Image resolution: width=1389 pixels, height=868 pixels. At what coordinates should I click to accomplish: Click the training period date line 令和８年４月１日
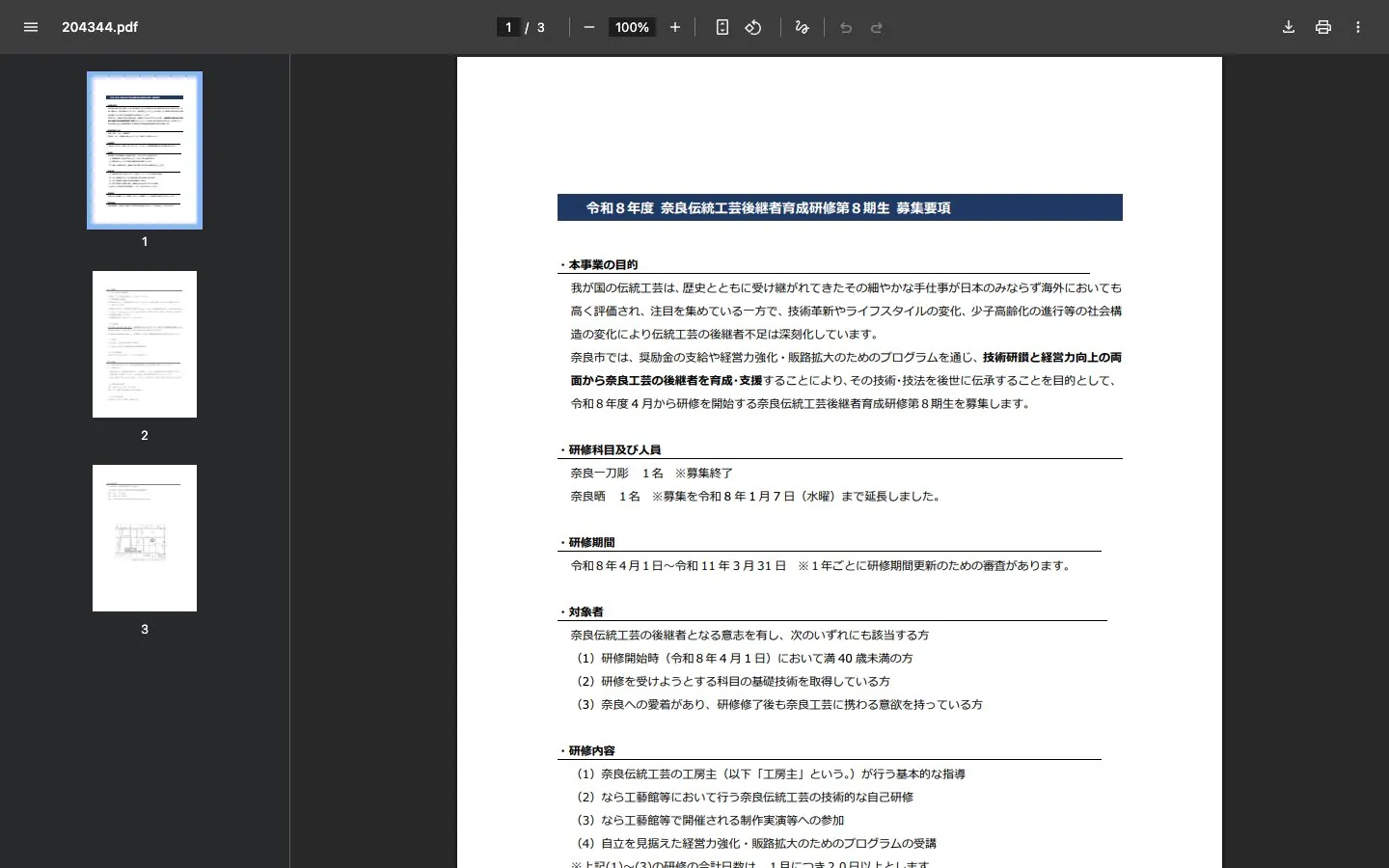point(821,565)
